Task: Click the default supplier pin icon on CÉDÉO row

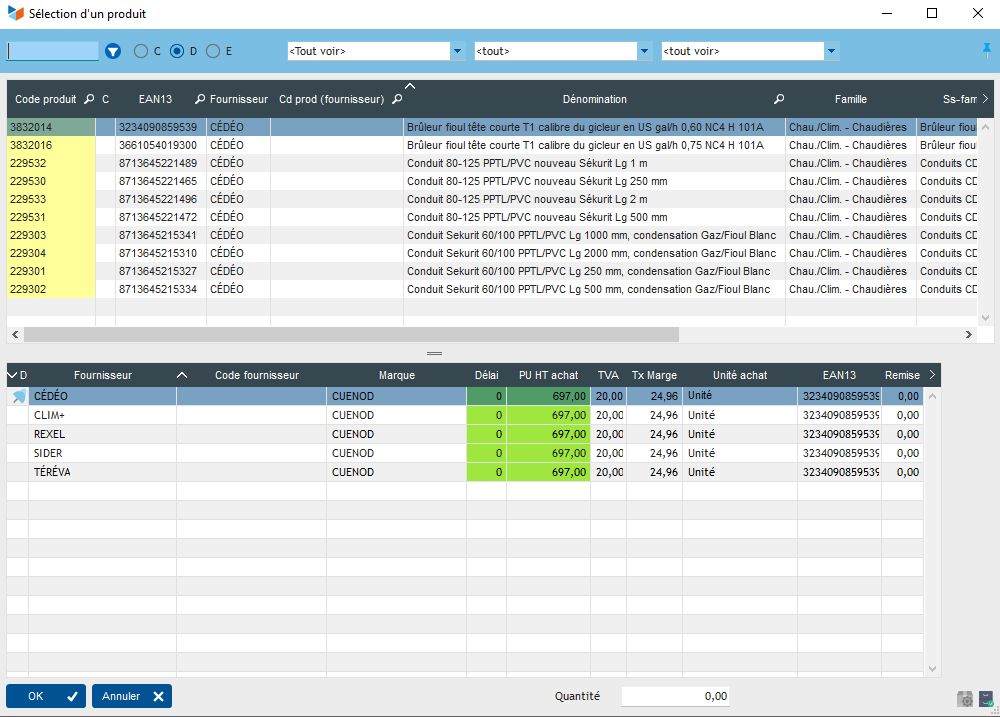Action: click(x=18, y=397)
